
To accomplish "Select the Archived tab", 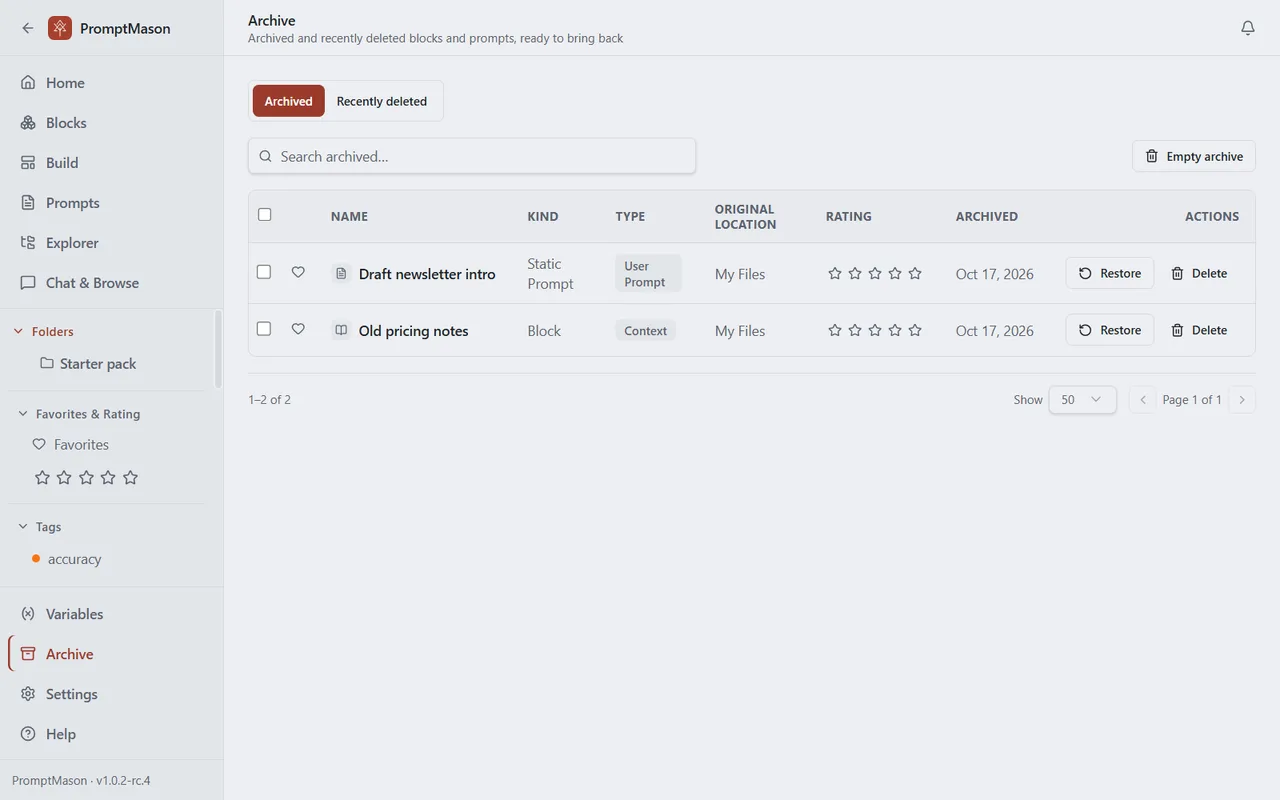I will pyautogui.click(x=289, y=101).
